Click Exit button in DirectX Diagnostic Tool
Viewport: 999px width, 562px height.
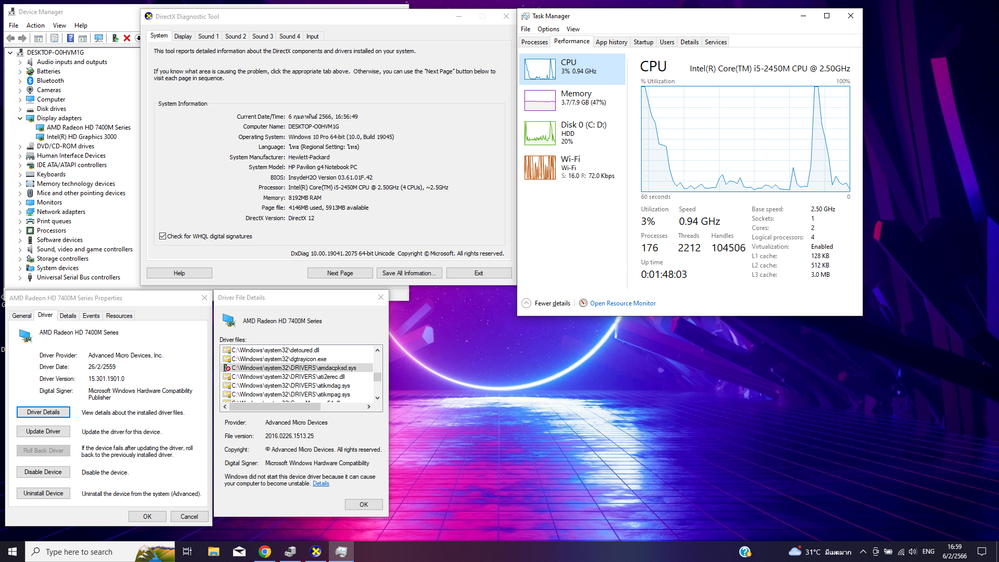[x=478, y=273]
